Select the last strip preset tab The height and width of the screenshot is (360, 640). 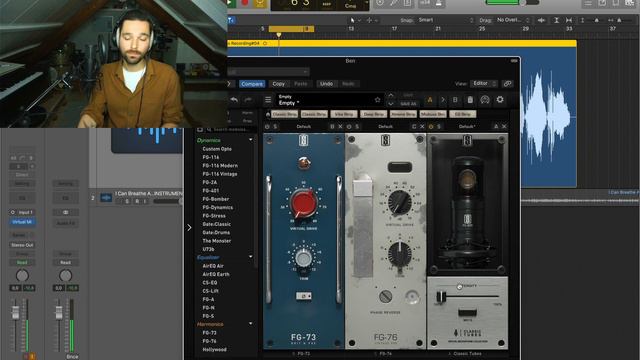(x=462, y=114)
